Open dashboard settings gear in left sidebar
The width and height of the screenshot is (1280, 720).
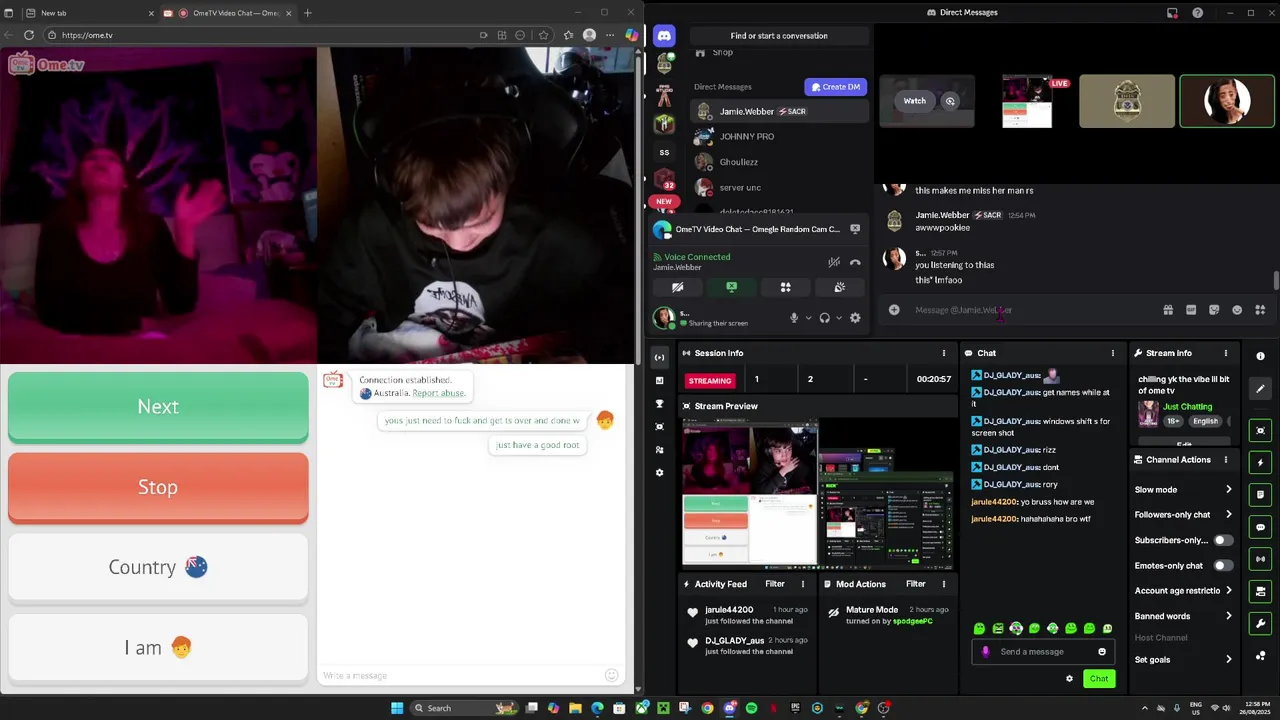click(659, 473)
